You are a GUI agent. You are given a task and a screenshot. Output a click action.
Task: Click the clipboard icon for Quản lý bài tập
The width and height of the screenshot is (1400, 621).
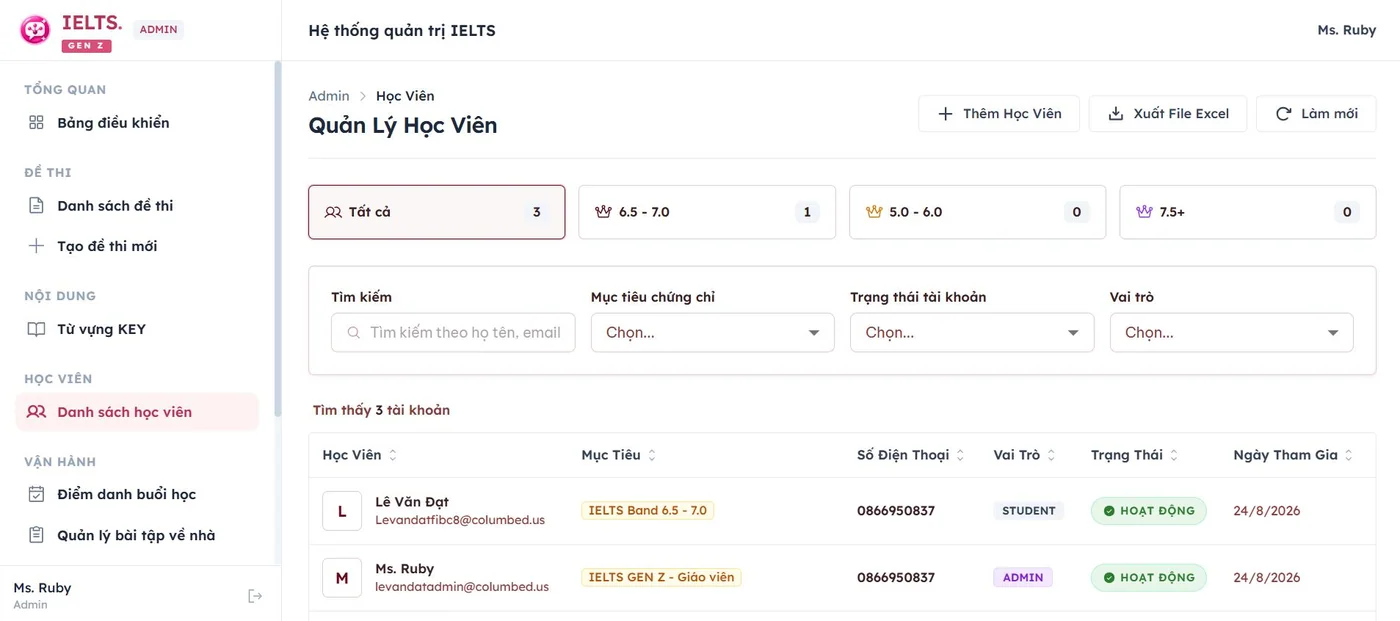[x=36, y=535]
